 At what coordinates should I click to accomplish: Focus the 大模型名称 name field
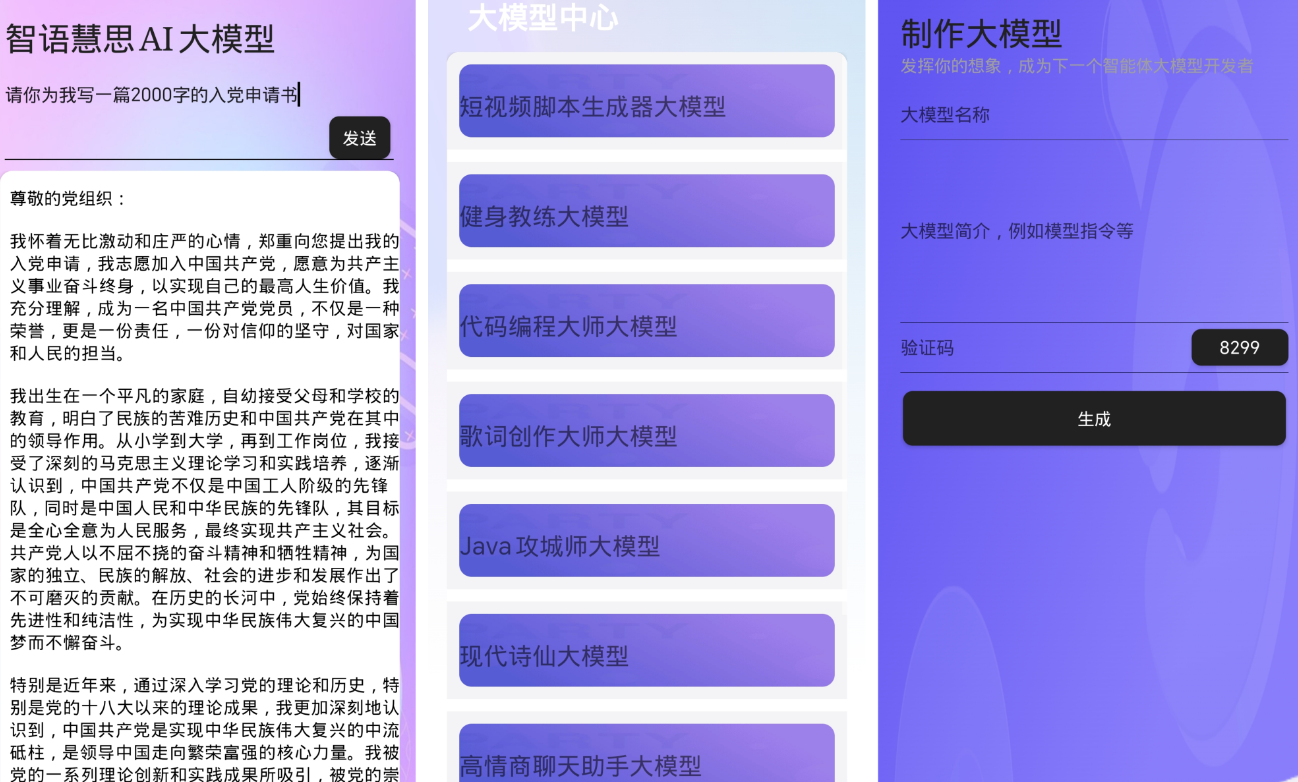[1093, 116]
